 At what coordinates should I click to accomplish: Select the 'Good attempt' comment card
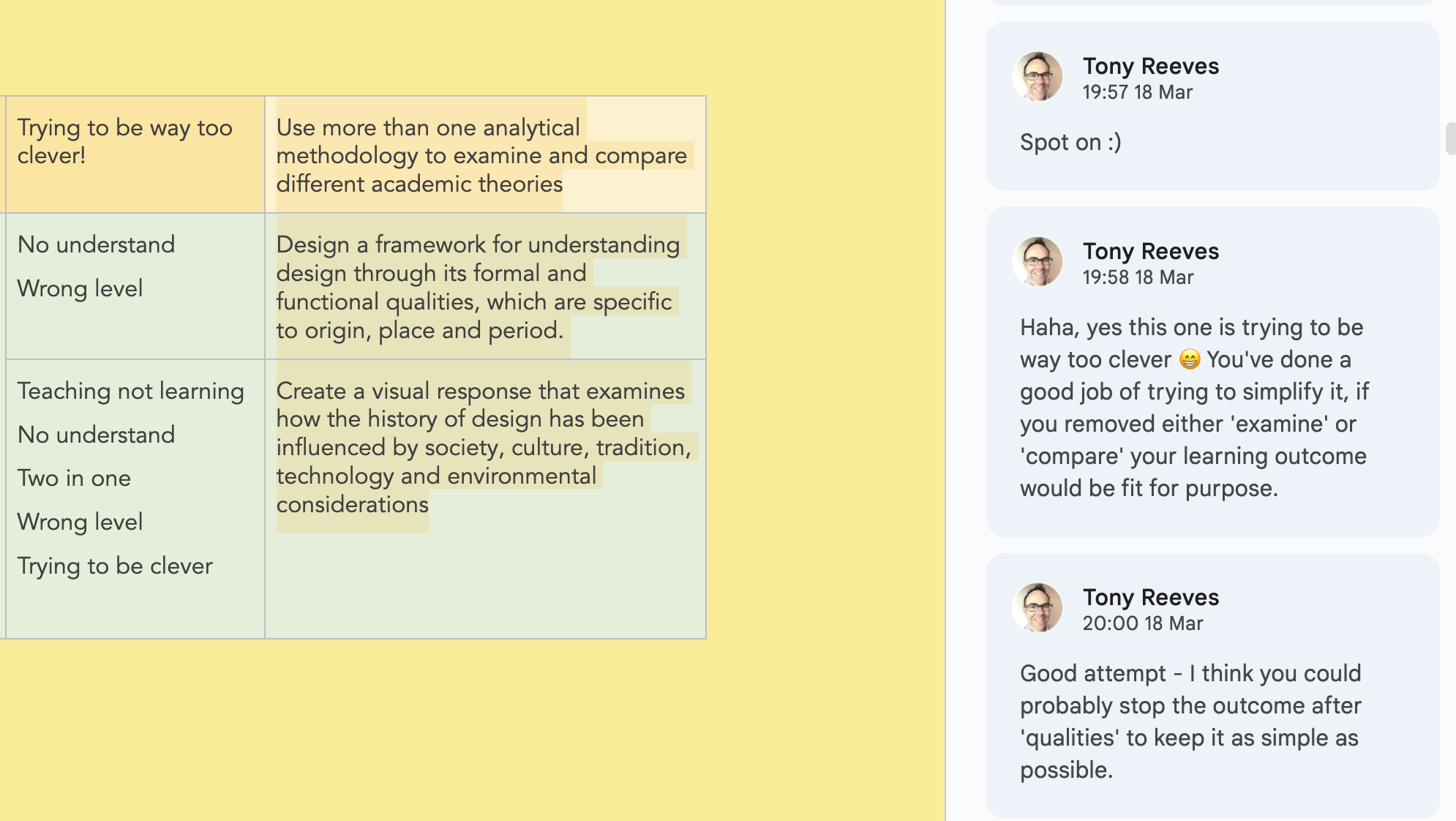[1213, 686]
